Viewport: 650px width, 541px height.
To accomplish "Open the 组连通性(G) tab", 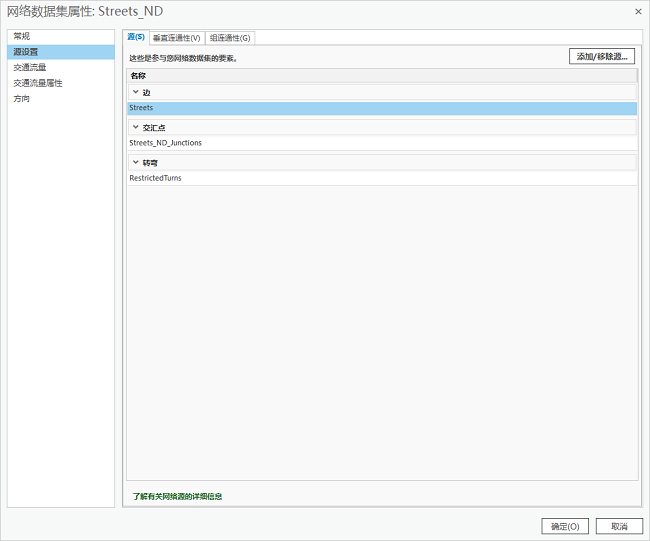I will tap(230, 38).
